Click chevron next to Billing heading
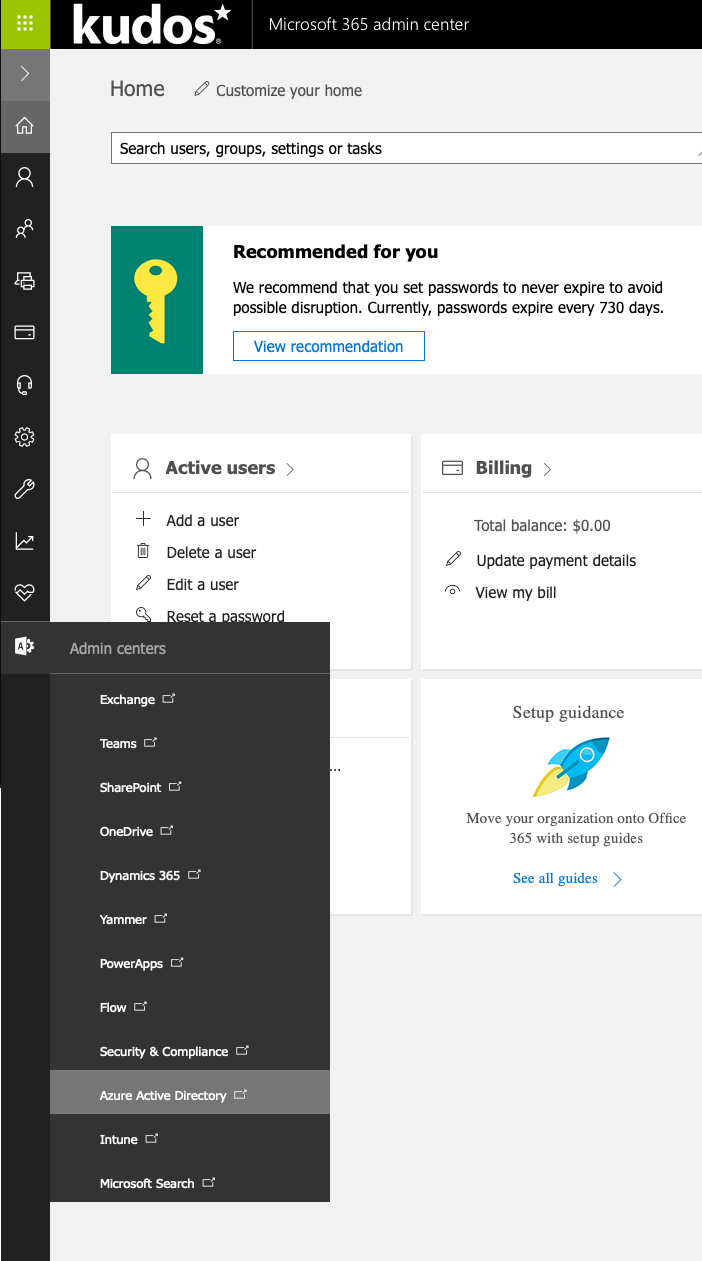This screenshot has height=1261, width=702. [547, 469]
